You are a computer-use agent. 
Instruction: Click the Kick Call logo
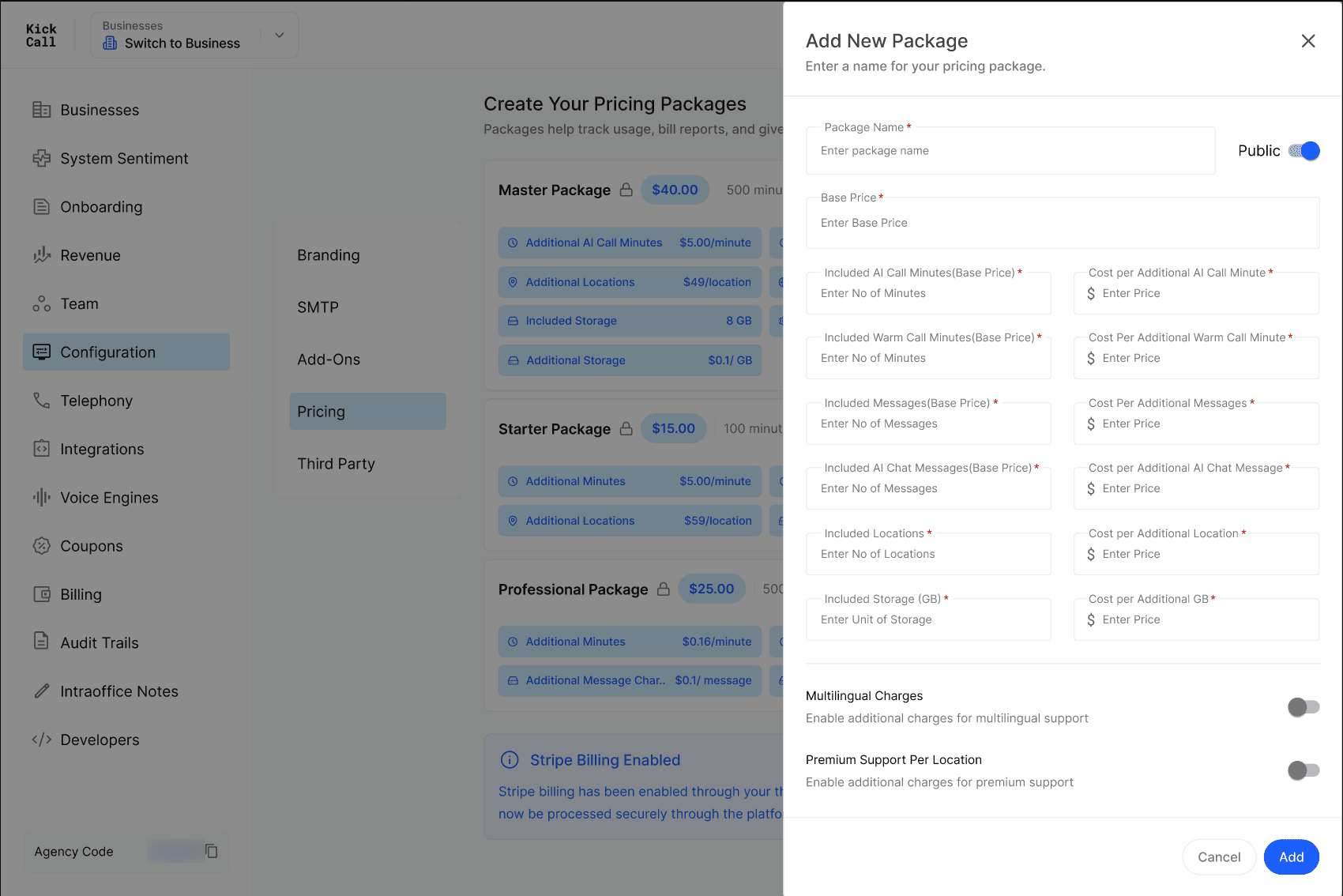41,36
